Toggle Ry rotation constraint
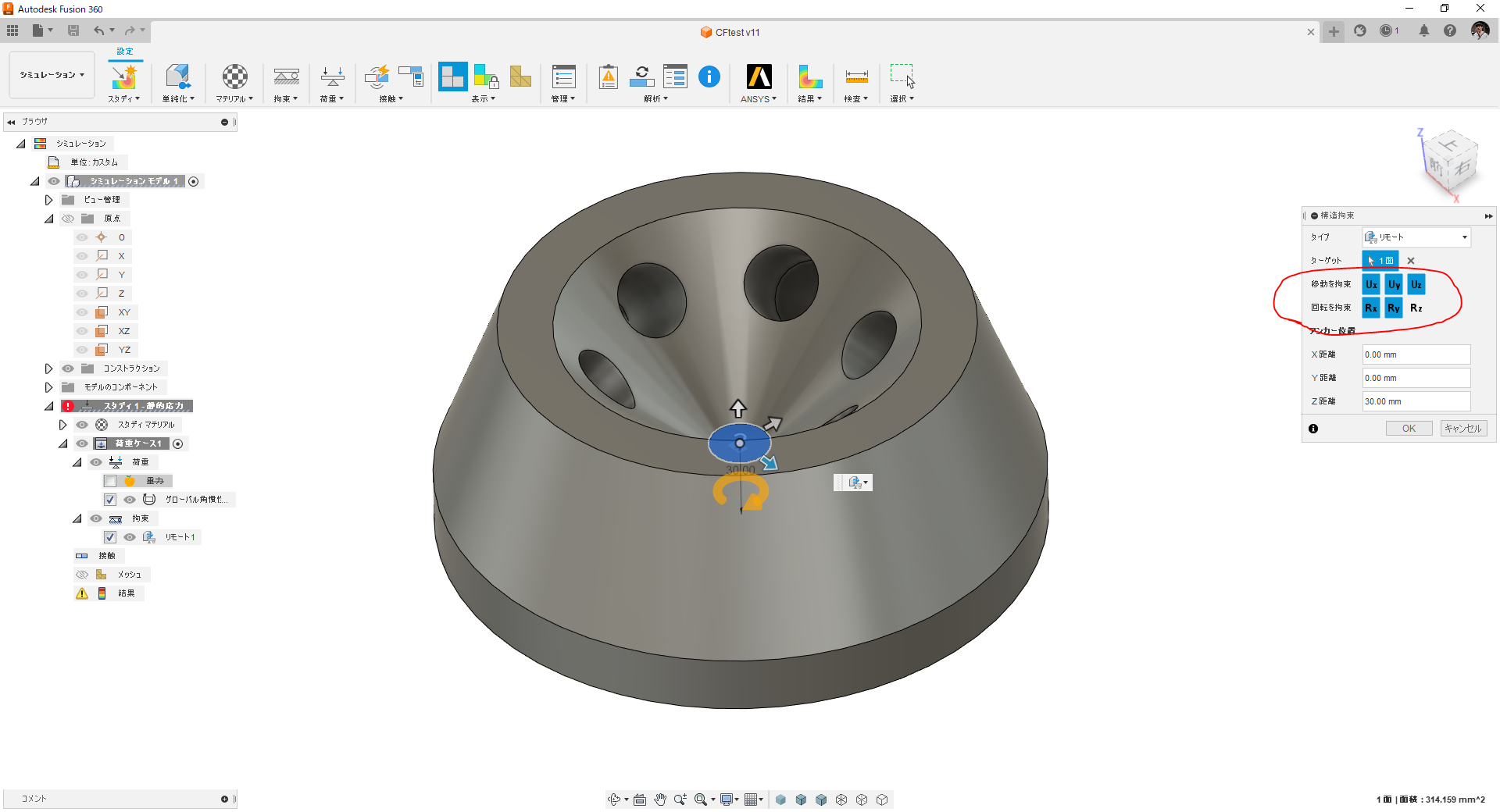Viewport: 1500px width, 812px height. click(1394, 308)
